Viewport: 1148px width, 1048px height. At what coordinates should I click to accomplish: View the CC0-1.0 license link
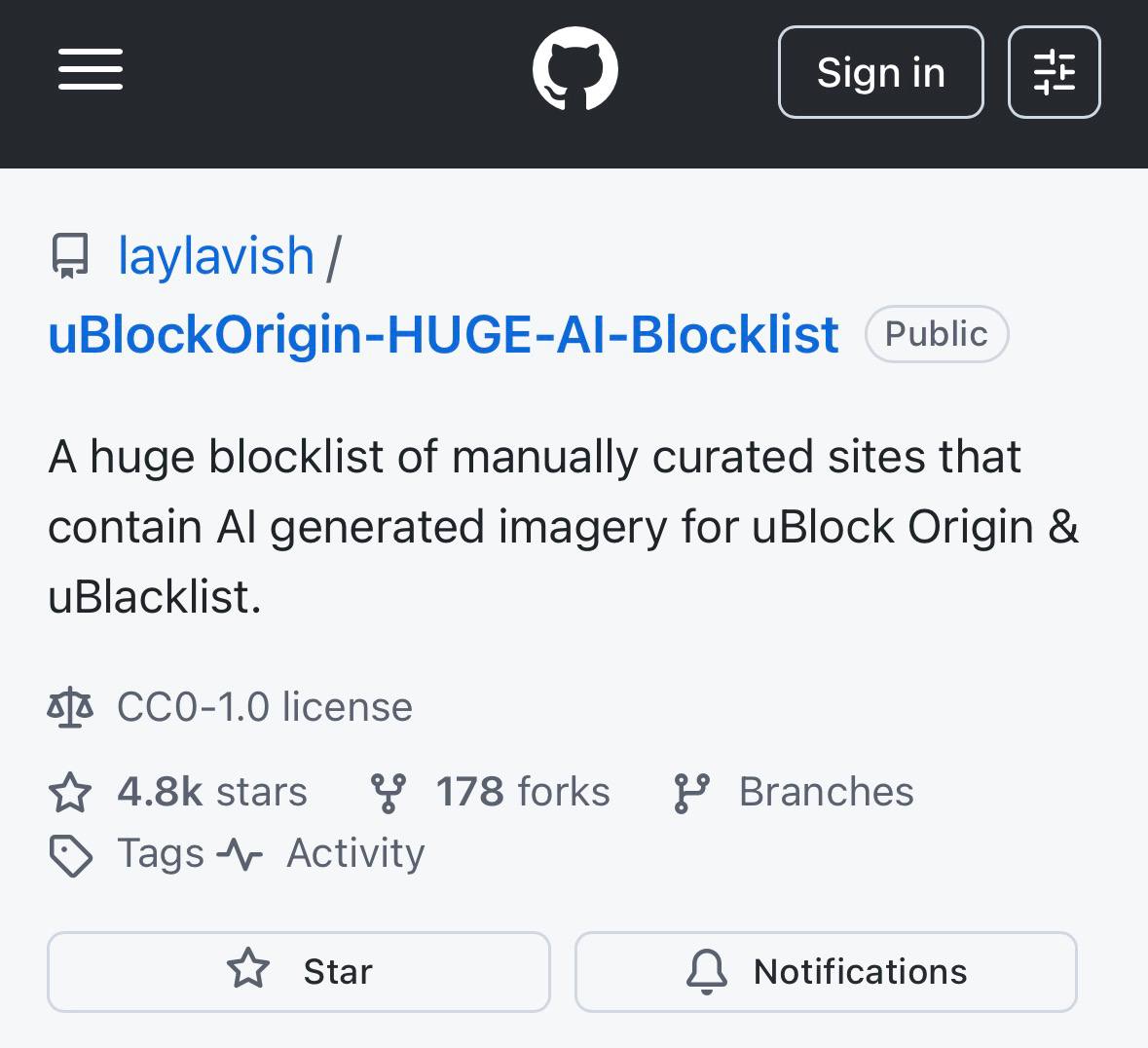tap(264, 707)
